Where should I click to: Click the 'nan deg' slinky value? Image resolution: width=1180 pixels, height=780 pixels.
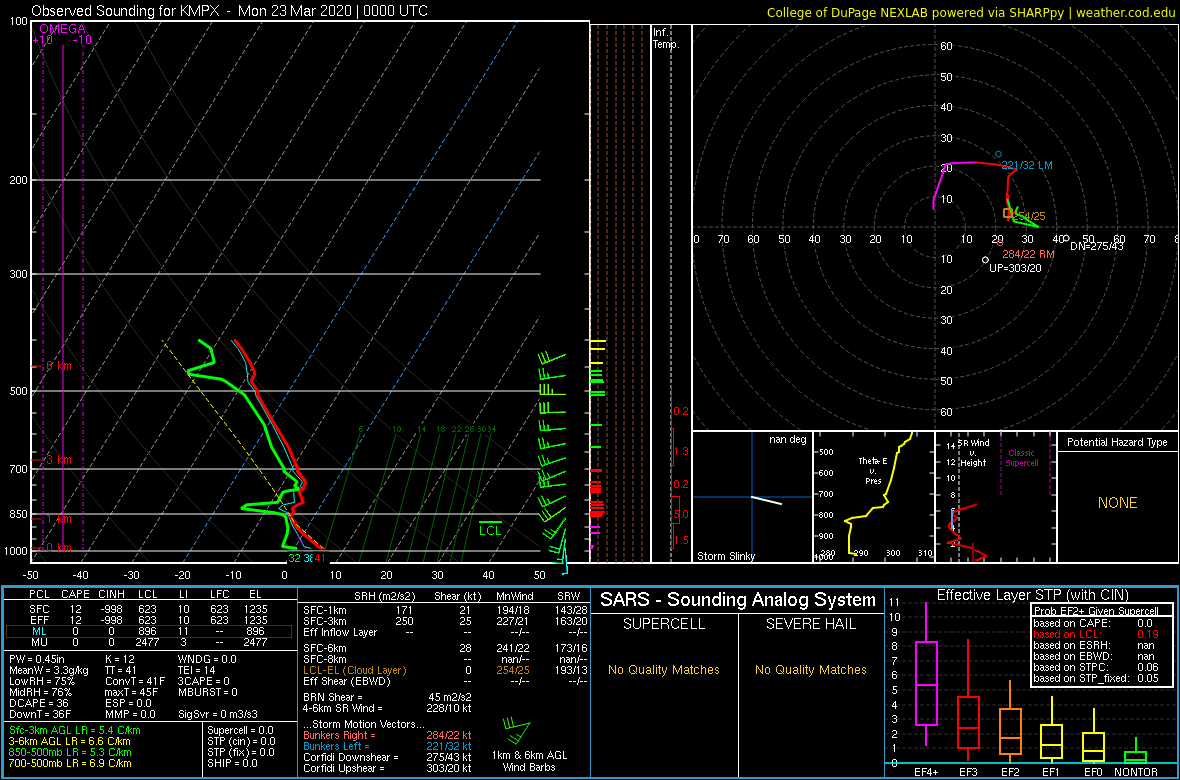786,439
